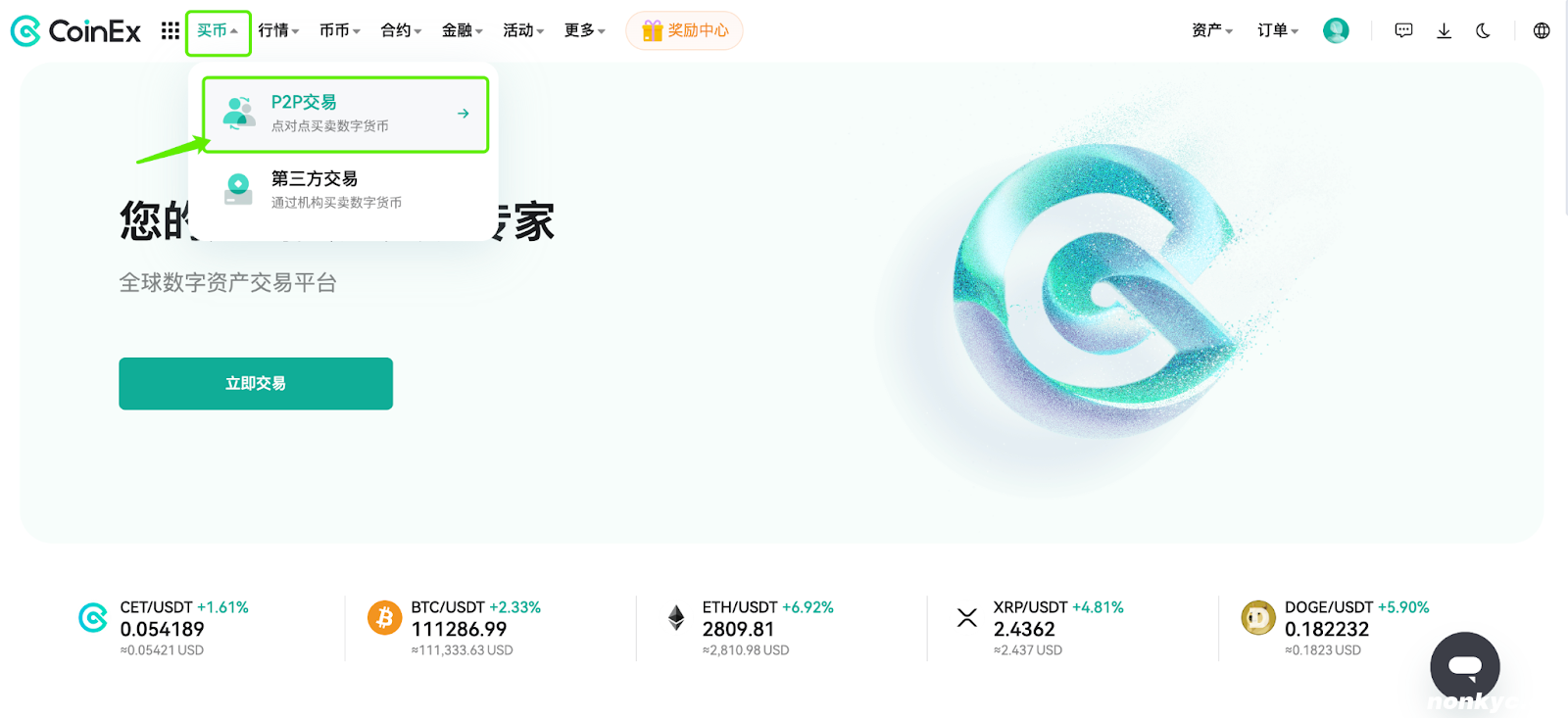Open the live support chat bubble
This screenshot has height=718, width=1568.
(x=1464, y=667)
